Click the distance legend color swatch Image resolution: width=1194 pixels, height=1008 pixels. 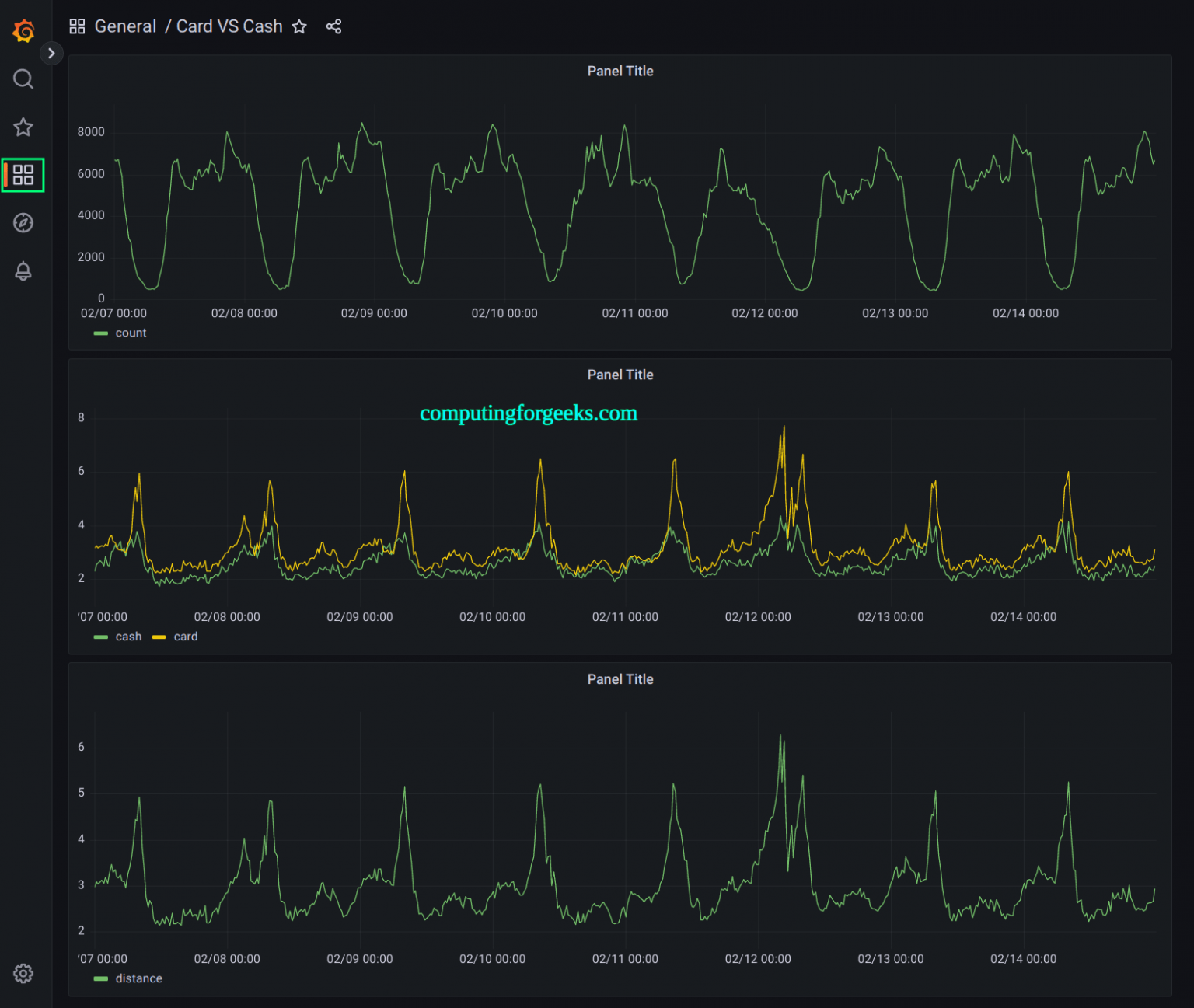pos(102,978)
